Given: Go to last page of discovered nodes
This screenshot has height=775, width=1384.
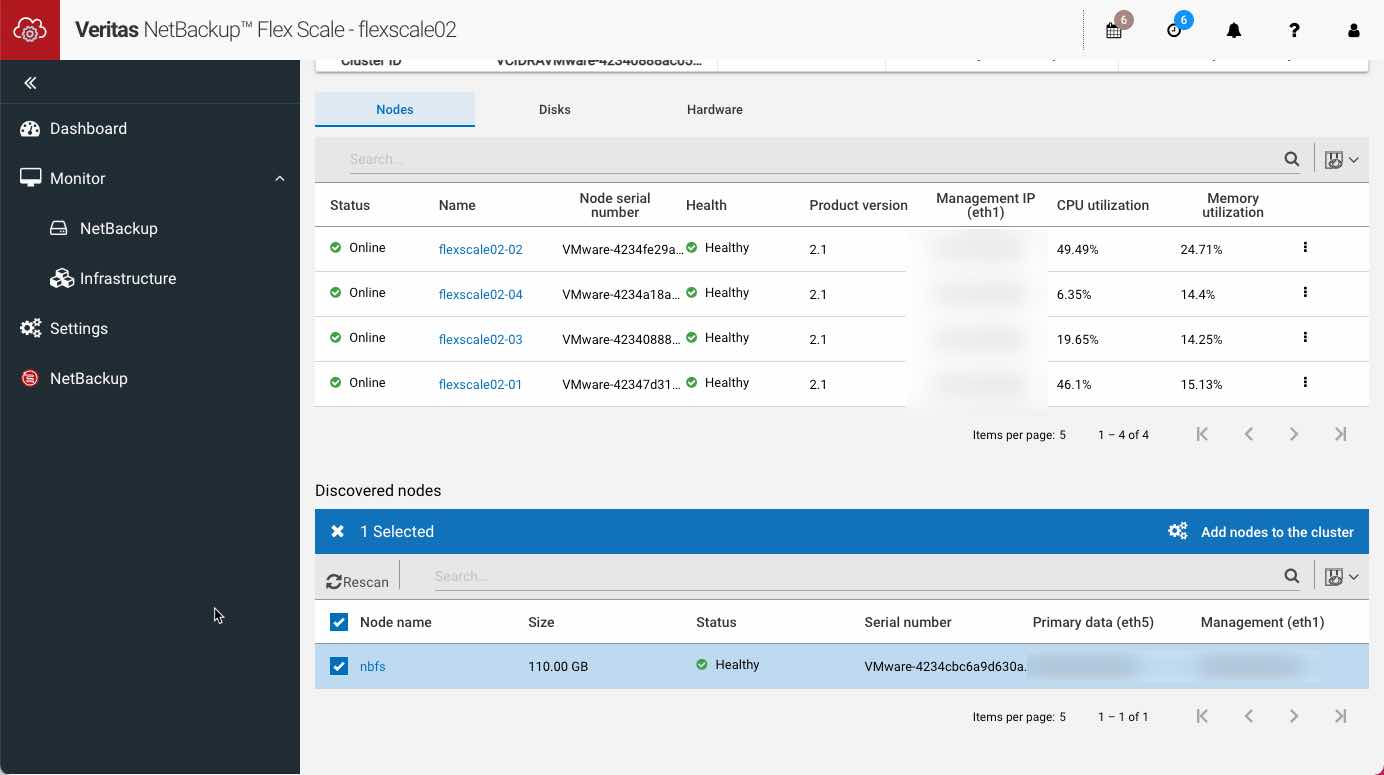Looking at the screenshot, I should pos(1341,716).
